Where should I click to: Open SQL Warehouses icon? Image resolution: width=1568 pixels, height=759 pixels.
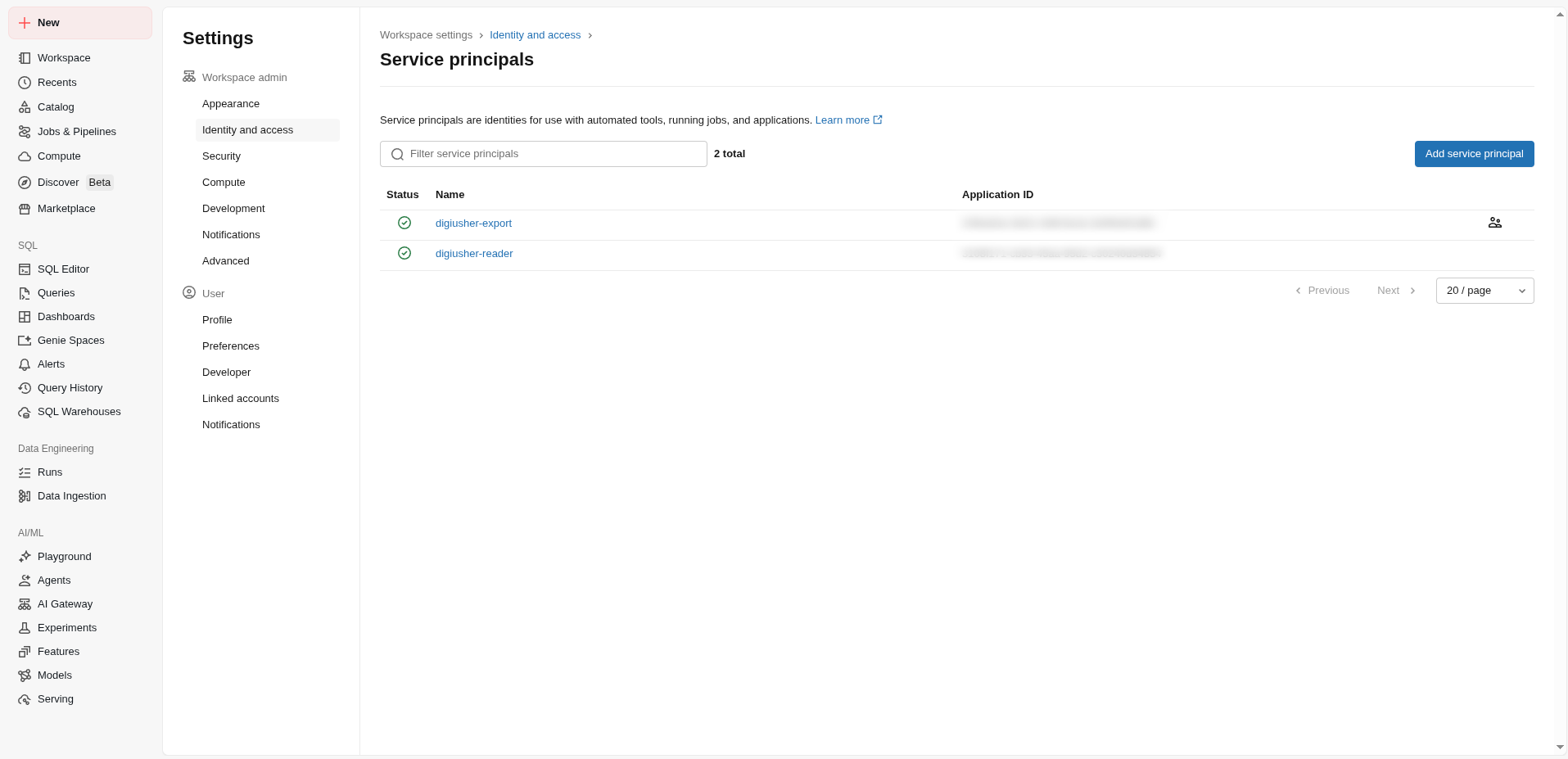[x=25, y=412]
